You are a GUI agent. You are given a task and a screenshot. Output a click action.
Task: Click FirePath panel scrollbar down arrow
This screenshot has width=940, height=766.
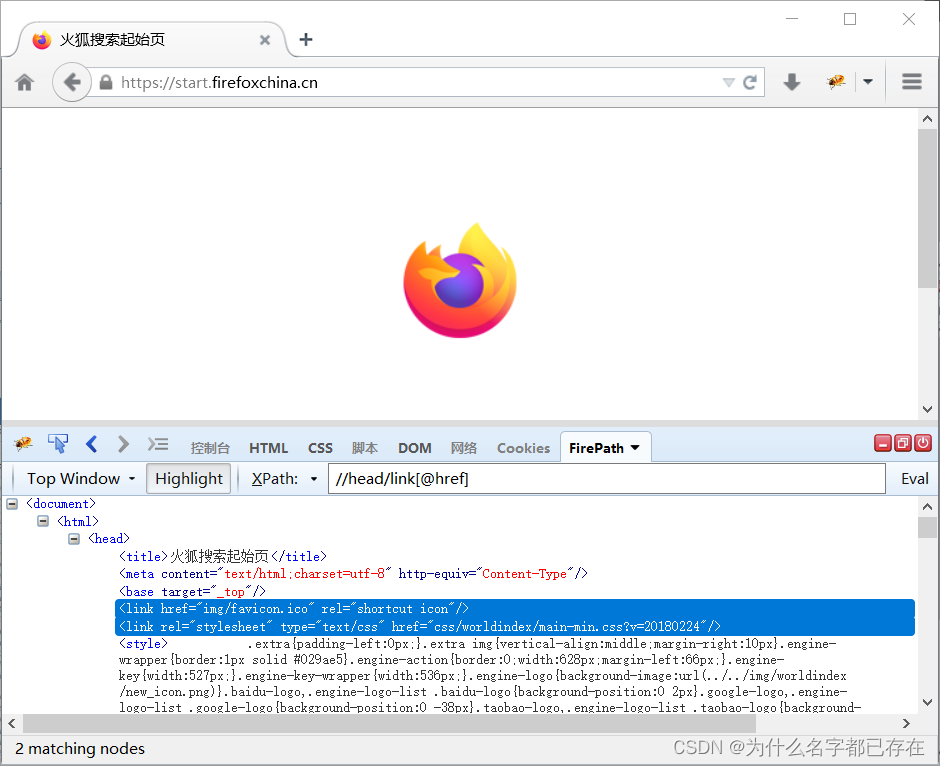point(927,702)
